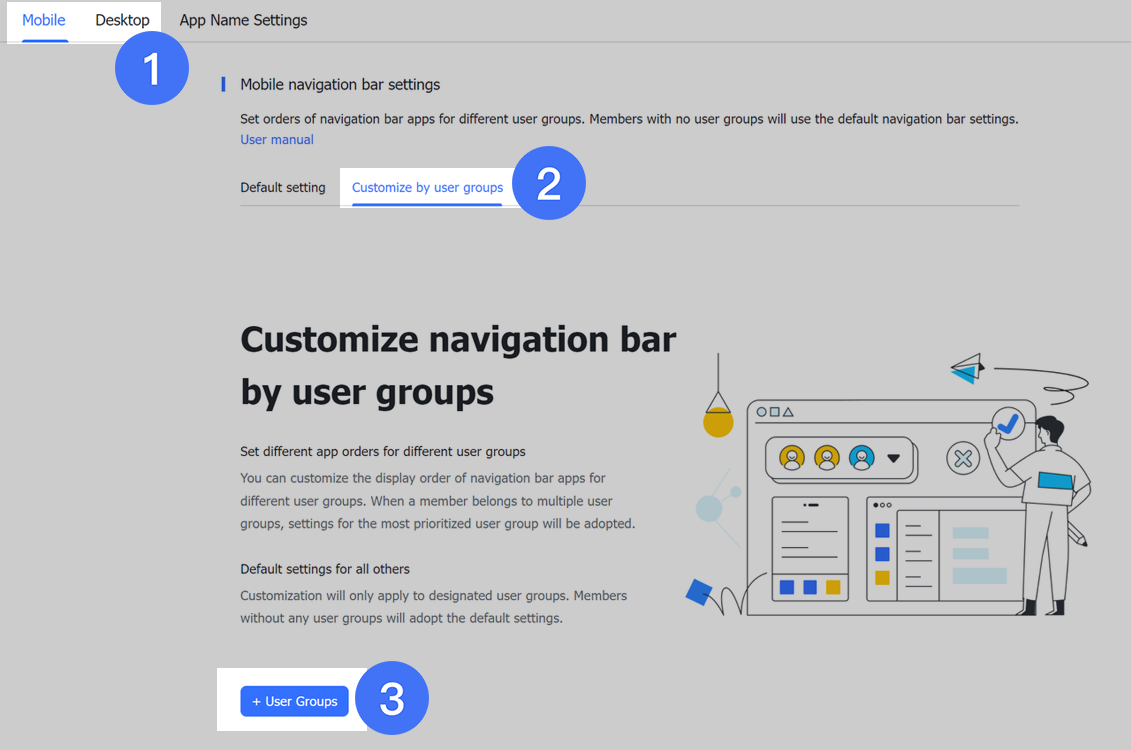Select the Mobile tab
This screenshot has width=1131, height=750.
pos(43,19)
